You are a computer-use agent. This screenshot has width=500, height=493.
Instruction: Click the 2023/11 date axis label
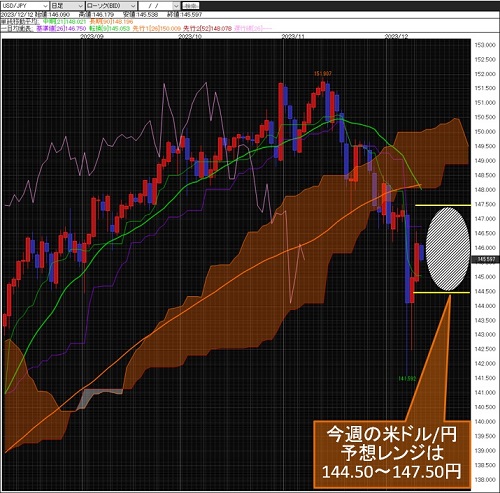[x=293, y=36]
